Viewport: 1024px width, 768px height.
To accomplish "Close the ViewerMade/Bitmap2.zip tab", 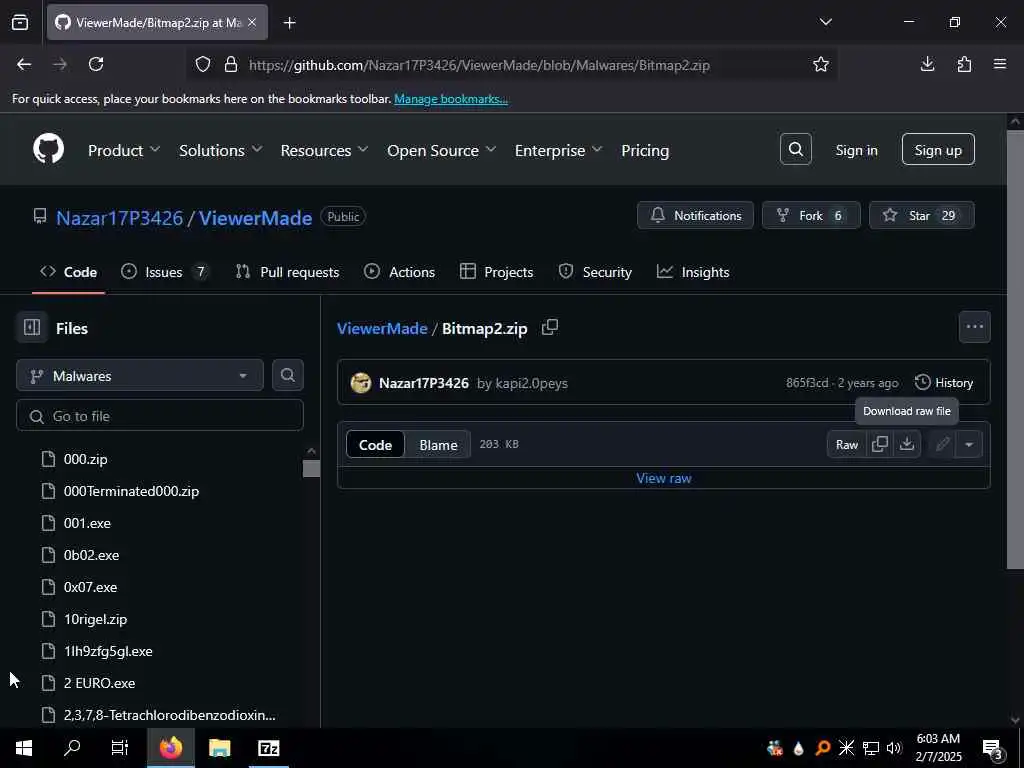I will (252, 22).
